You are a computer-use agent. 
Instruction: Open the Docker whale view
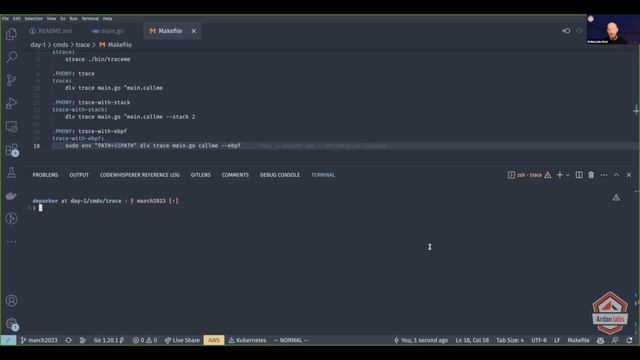click(x=11, y=196)
